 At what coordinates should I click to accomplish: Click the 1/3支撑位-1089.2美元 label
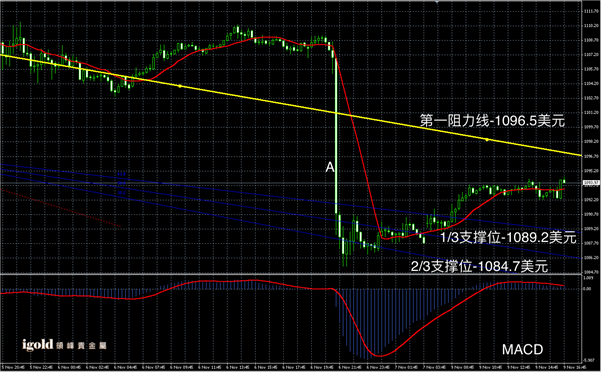508,237
